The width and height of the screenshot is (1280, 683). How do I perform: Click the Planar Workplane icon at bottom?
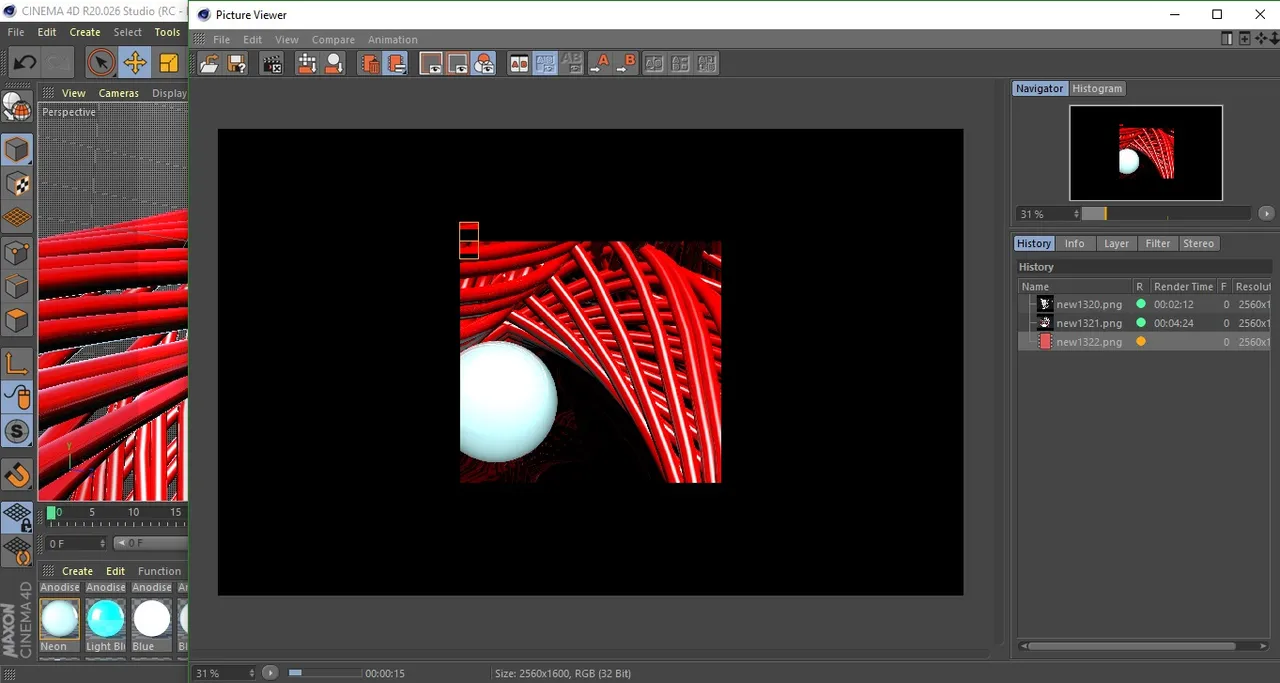[x=17, y=551]
